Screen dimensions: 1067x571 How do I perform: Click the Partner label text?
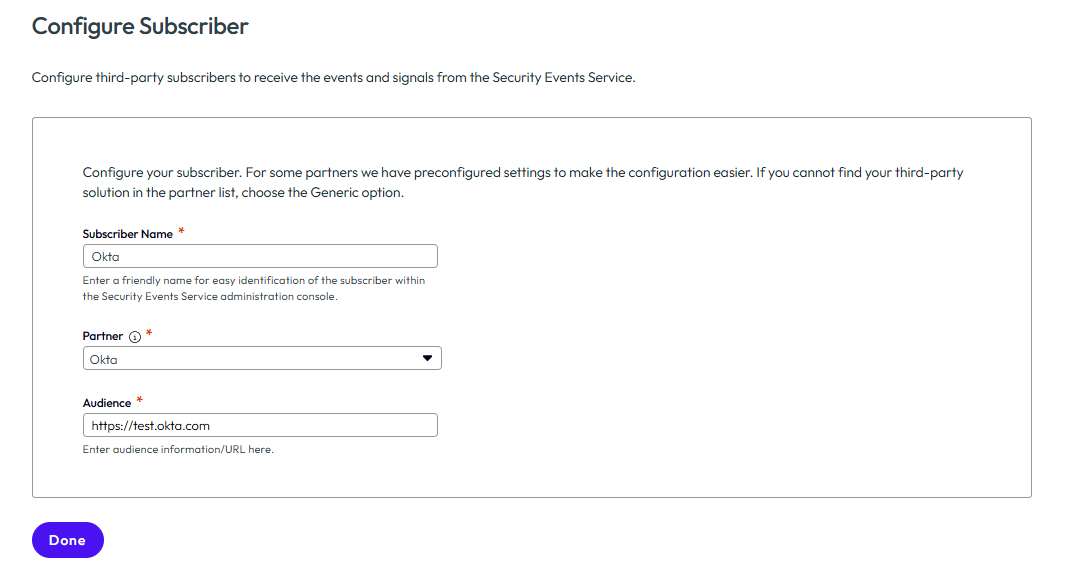coord(103,336)
